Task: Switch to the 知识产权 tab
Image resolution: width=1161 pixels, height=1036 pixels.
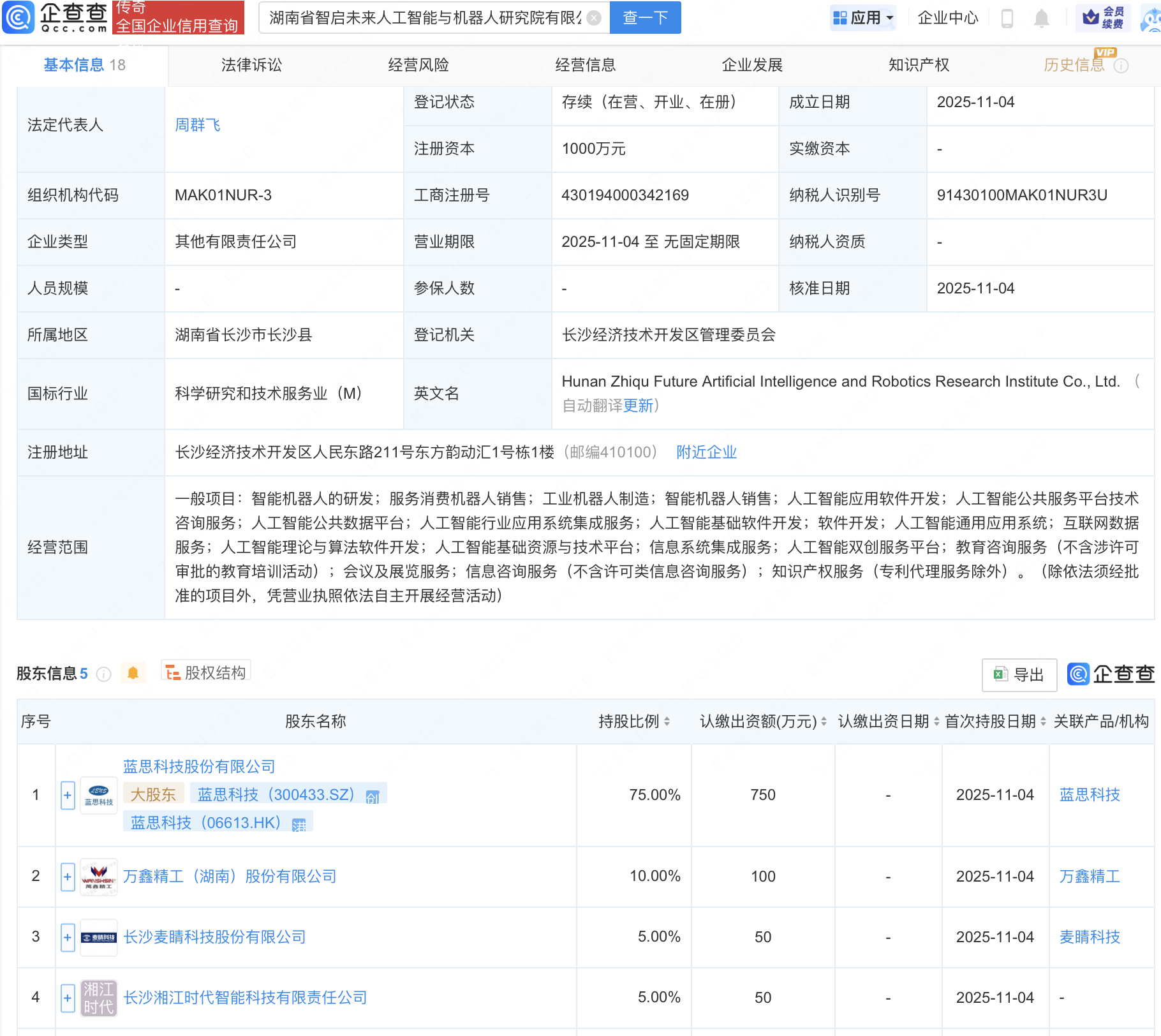Action: tap(919, 65)
